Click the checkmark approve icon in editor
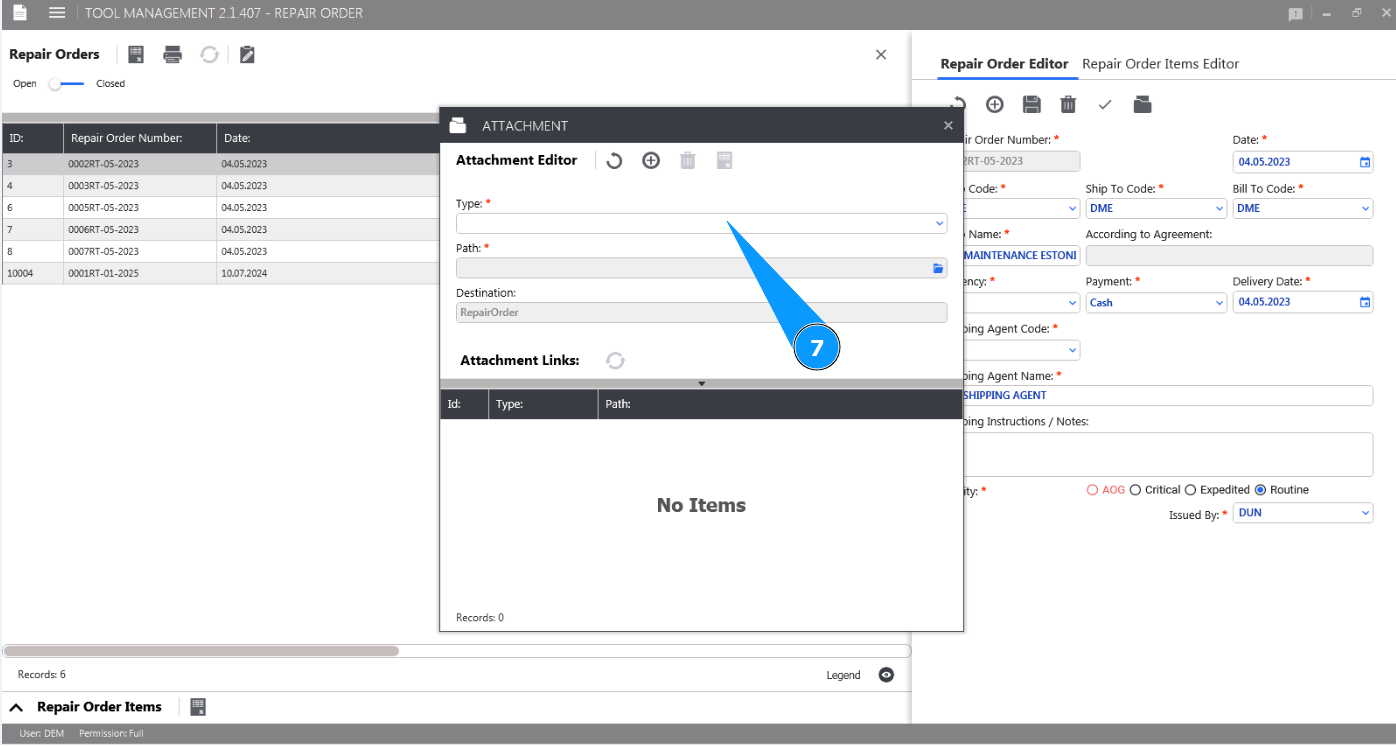 point(1105,104)
